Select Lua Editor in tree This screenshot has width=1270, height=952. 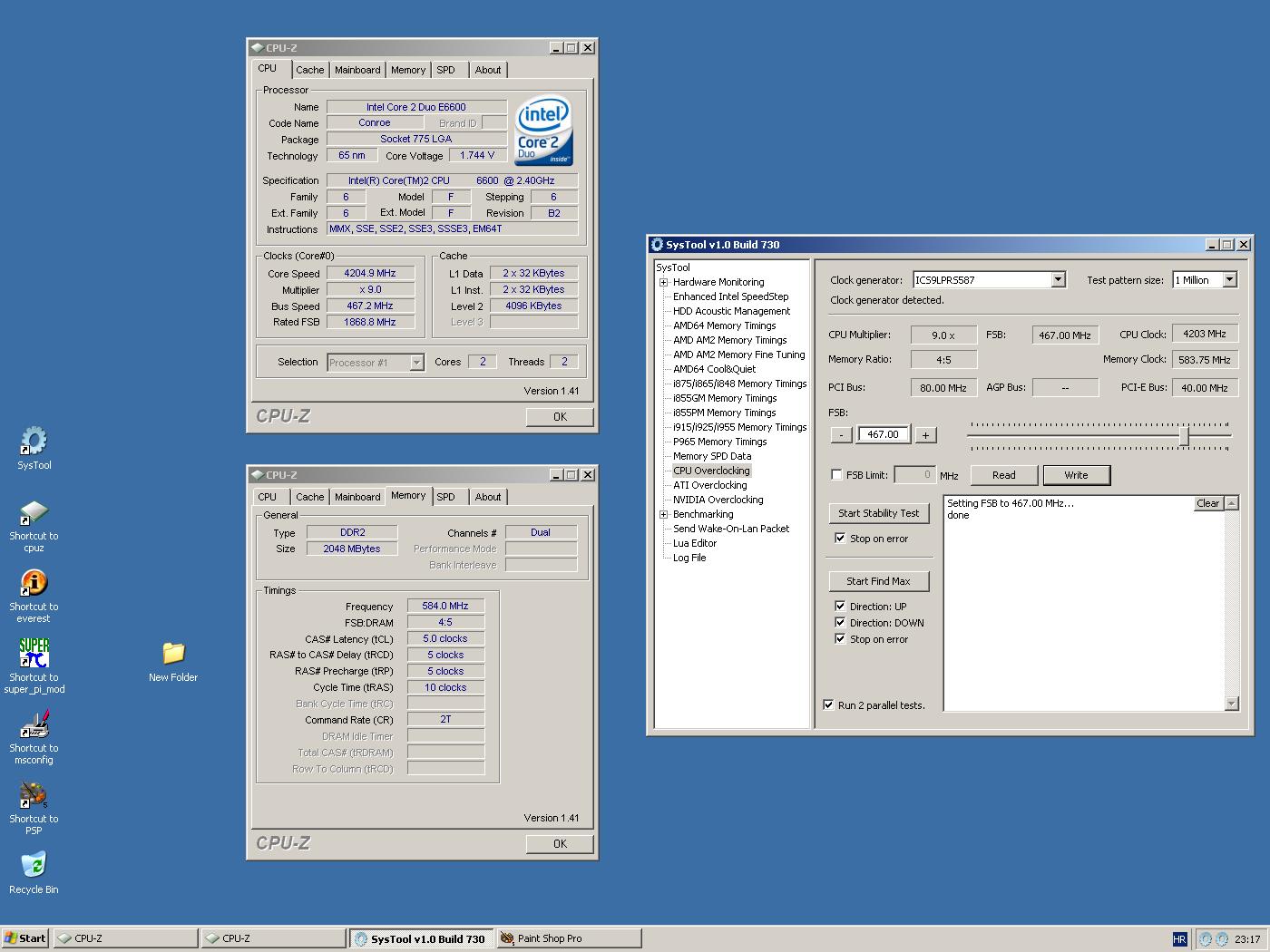(695, 543)
